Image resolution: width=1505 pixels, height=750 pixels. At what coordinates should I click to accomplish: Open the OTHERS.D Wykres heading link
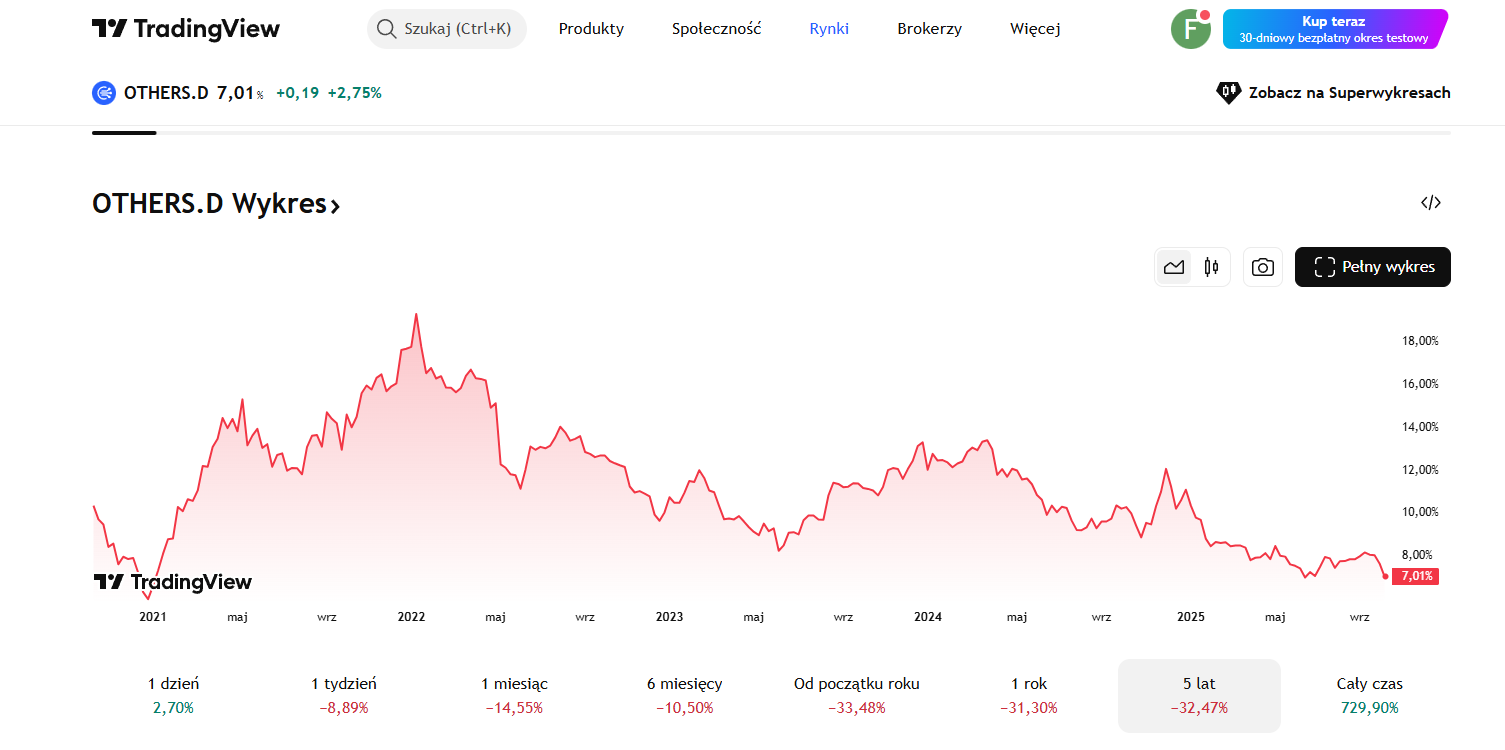click(216, 204)
